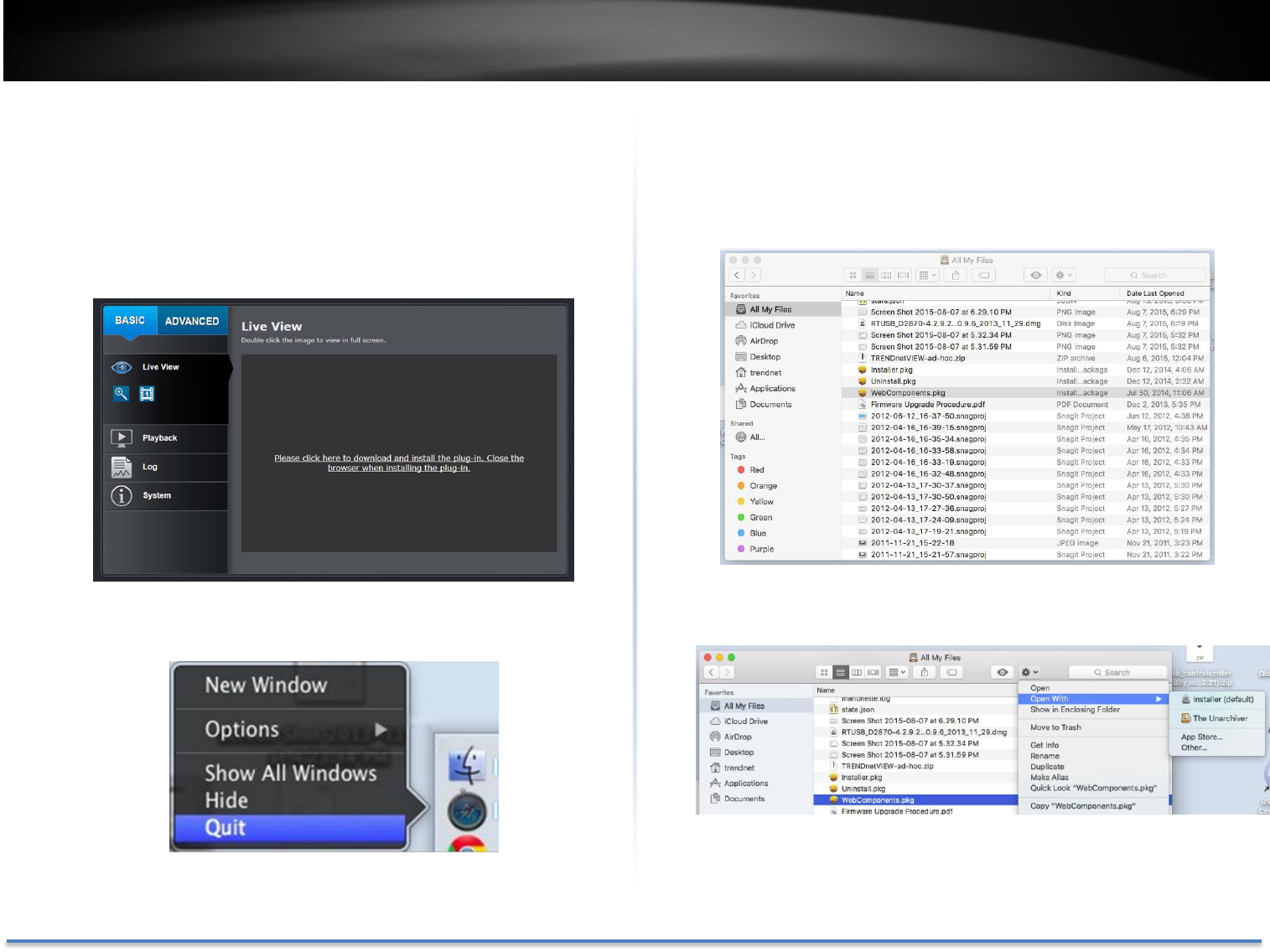
Task: Select The Unarchiver in Open With submenu
Action: click(1217, 718)
